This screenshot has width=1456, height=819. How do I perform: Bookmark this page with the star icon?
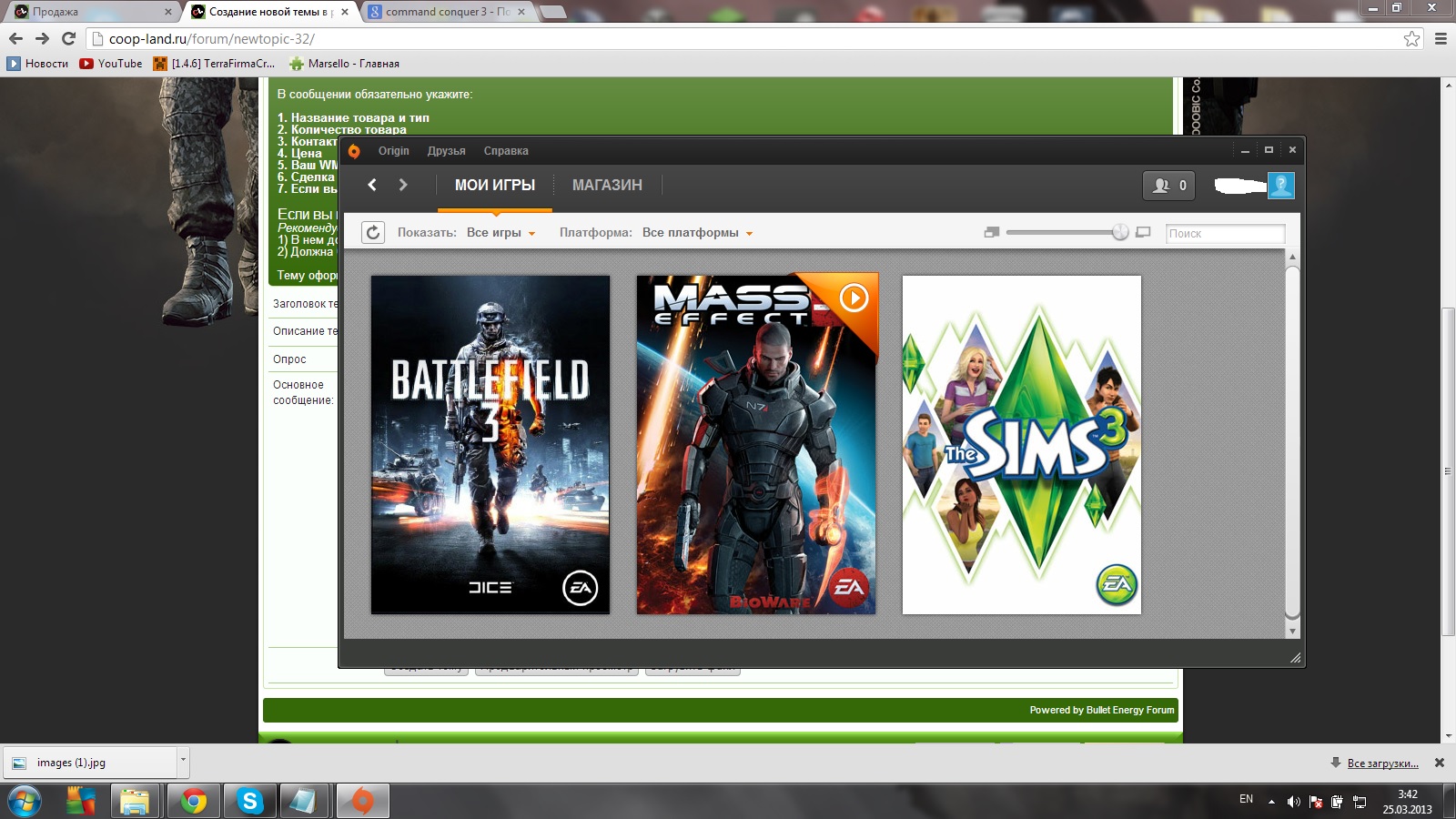click(1411, 38)
